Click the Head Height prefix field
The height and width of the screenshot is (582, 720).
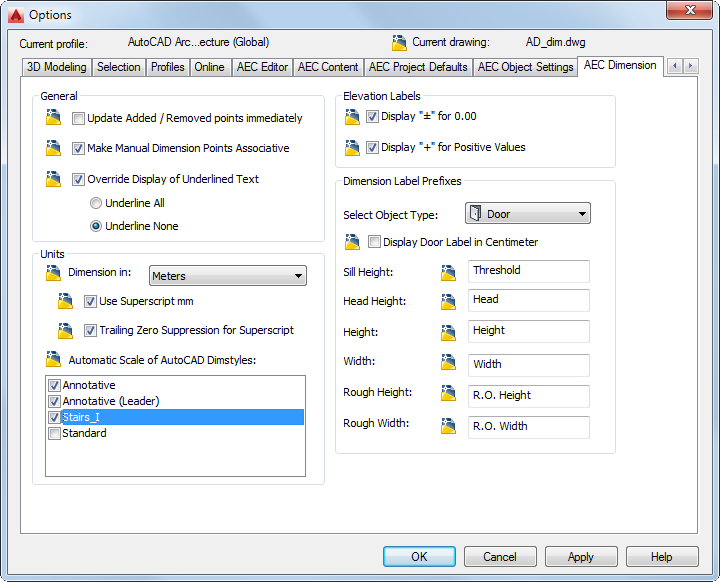tap(529, 300)
